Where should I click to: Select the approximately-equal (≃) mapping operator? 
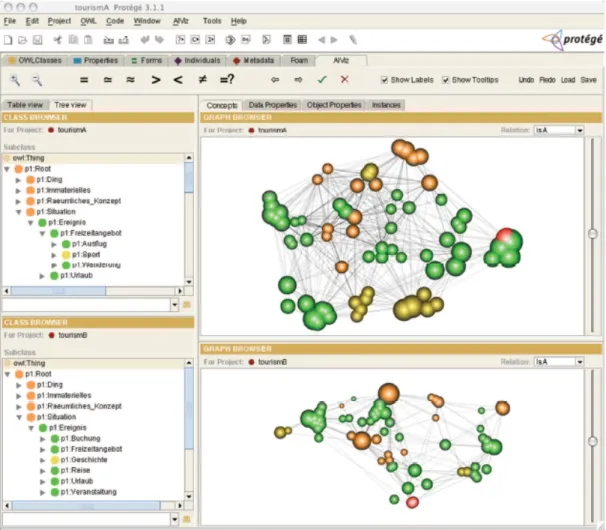108,80
